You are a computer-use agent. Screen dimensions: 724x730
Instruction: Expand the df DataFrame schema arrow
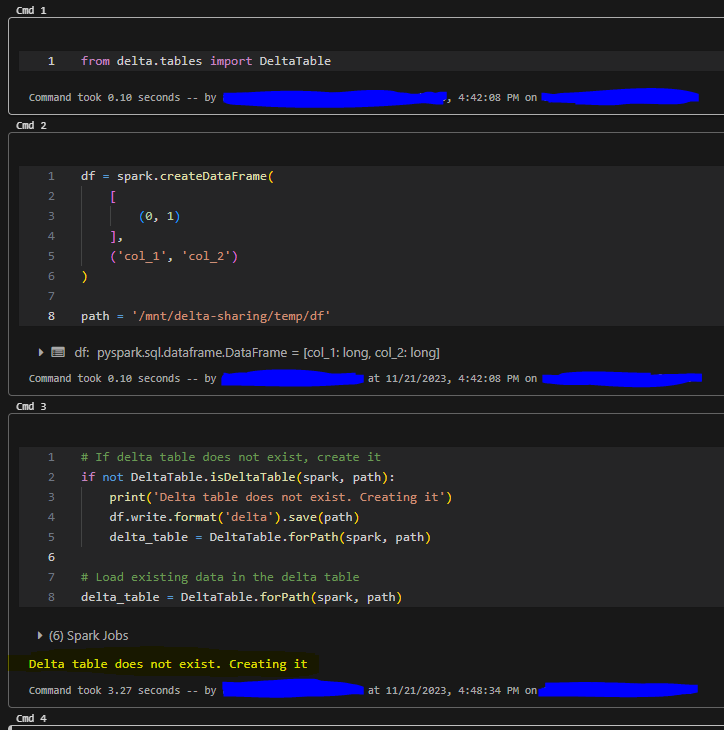pos(41,352)
